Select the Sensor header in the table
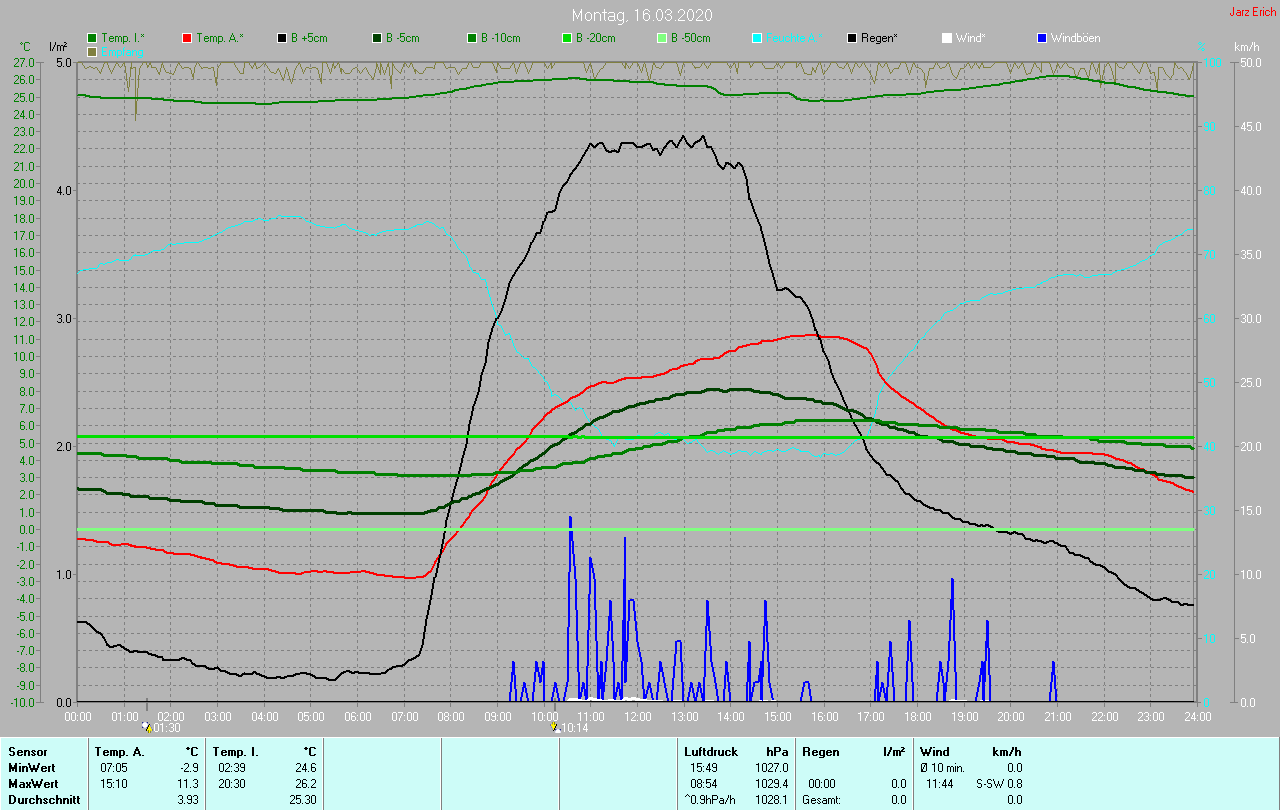The height and width of the screenshot is (810, 1280). pyautogui.click(x=26, y=751)
